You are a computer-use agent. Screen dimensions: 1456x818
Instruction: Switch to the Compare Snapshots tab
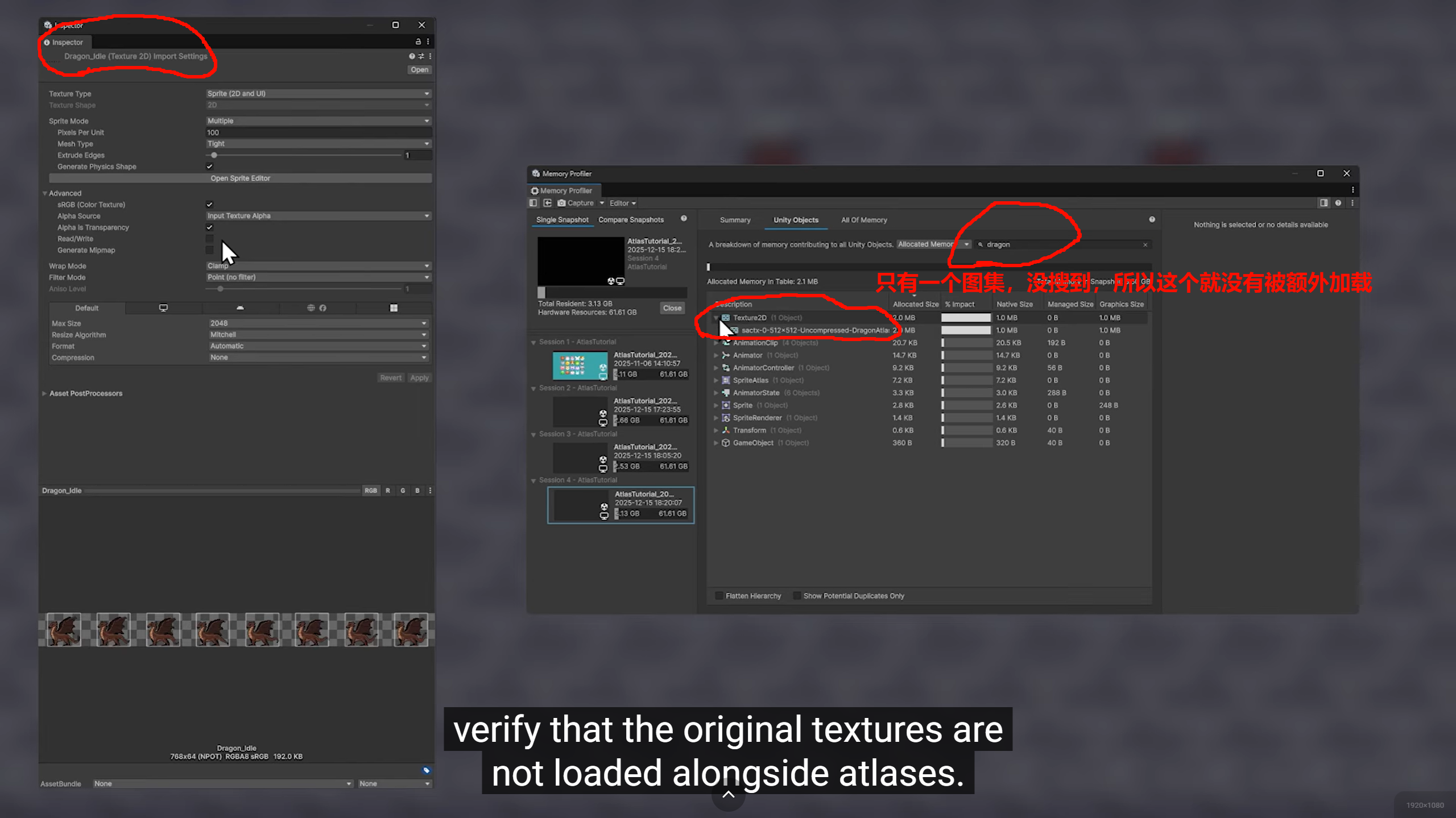[631, 220]
